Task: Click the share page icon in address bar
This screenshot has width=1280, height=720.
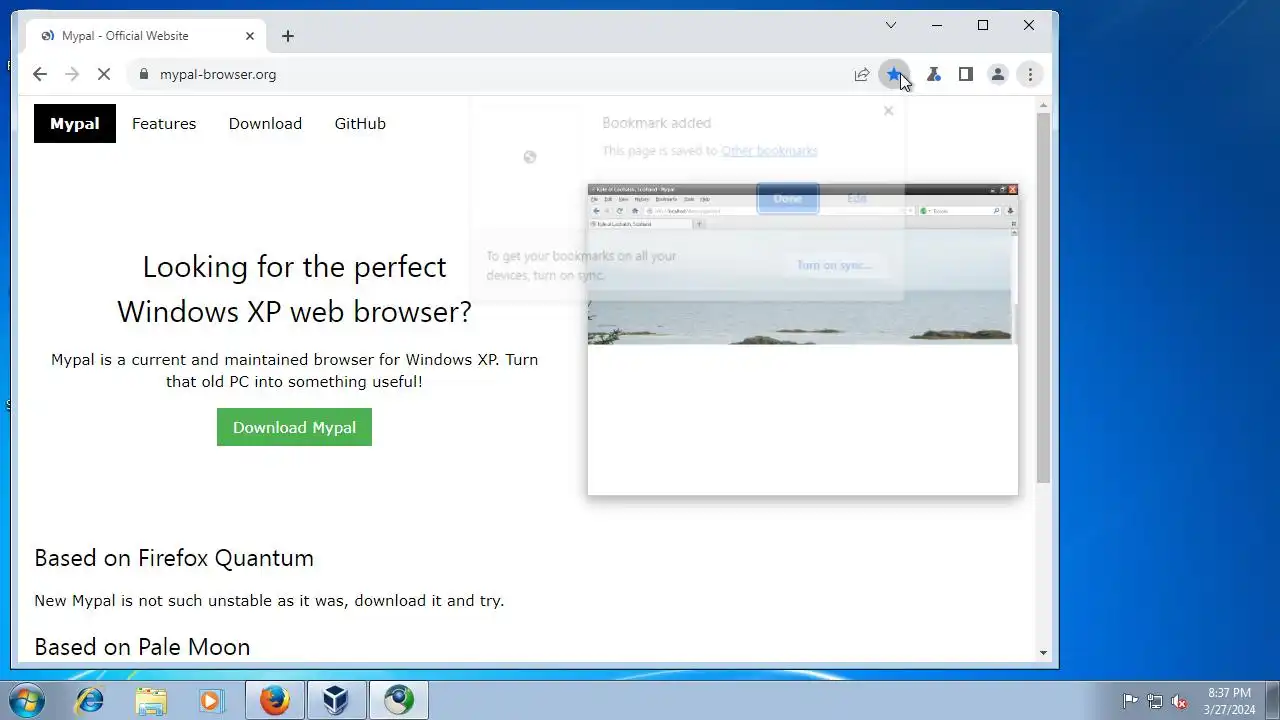Action: (862, 74)
